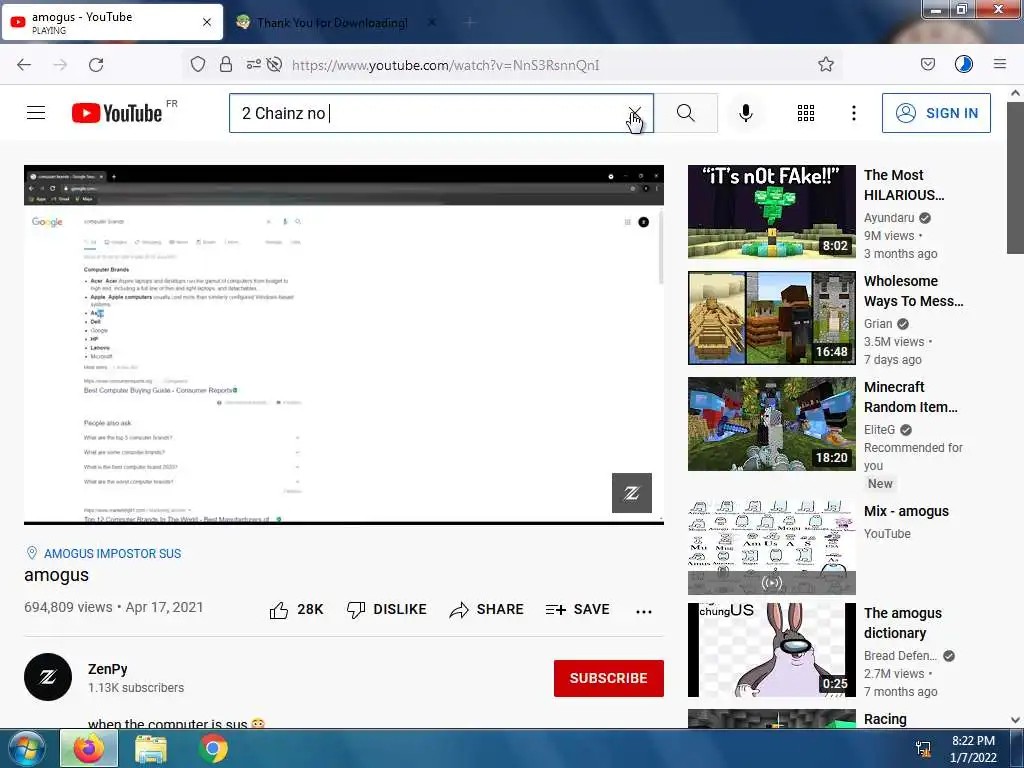Screen dimensions: 1024x768
Task: Click the network icon in the system tray
Action: click(x=923, y=748)
